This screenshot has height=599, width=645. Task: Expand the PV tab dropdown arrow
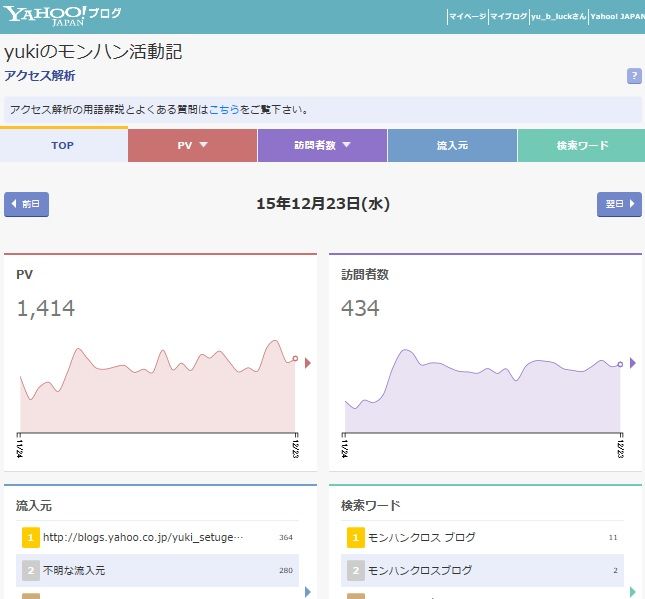[204, 145]
